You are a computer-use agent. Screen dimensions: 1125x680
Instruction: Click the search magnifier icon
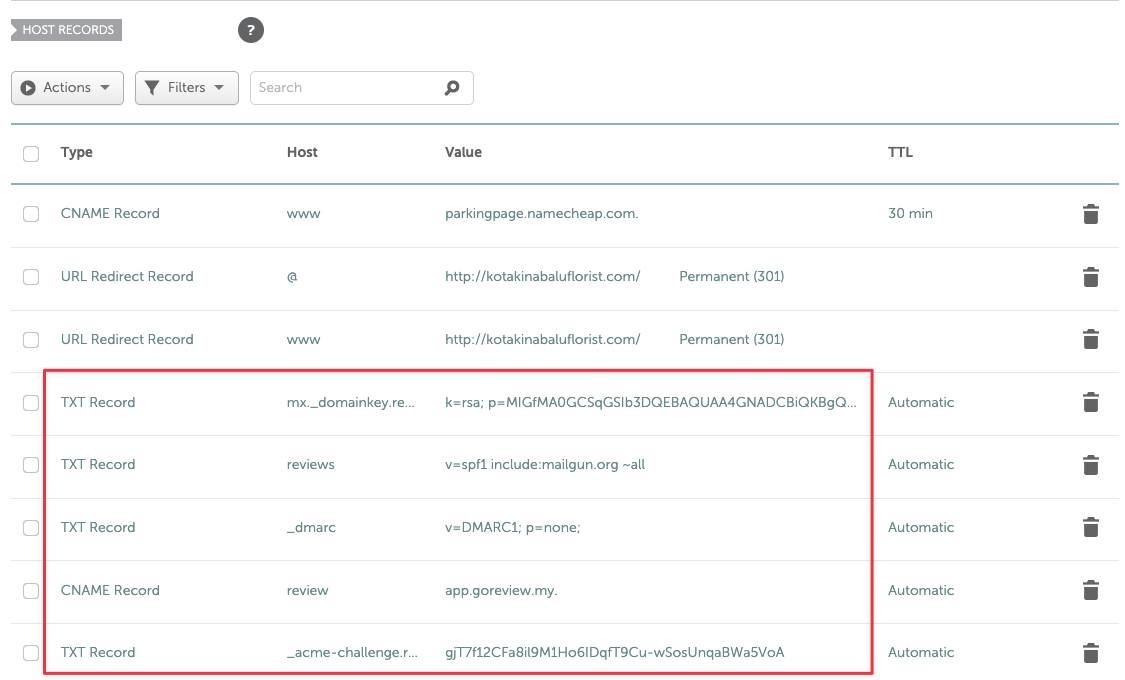pyautogui.click(x=452, y=88)
